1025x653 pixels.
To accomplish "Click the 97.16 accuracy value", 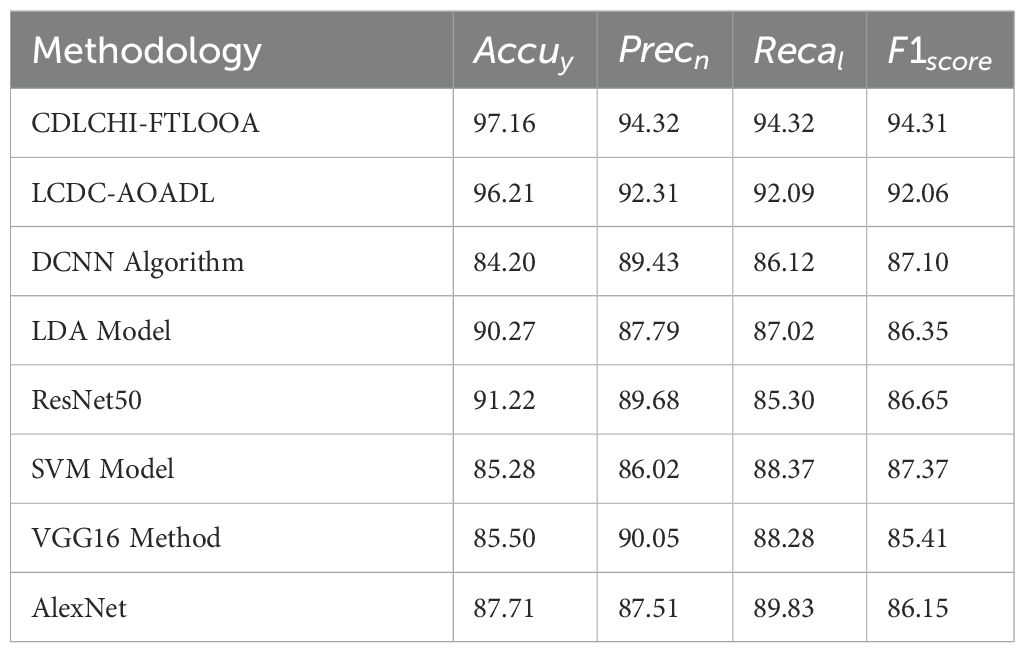I will pyautogui.click(x=505, y=123).
